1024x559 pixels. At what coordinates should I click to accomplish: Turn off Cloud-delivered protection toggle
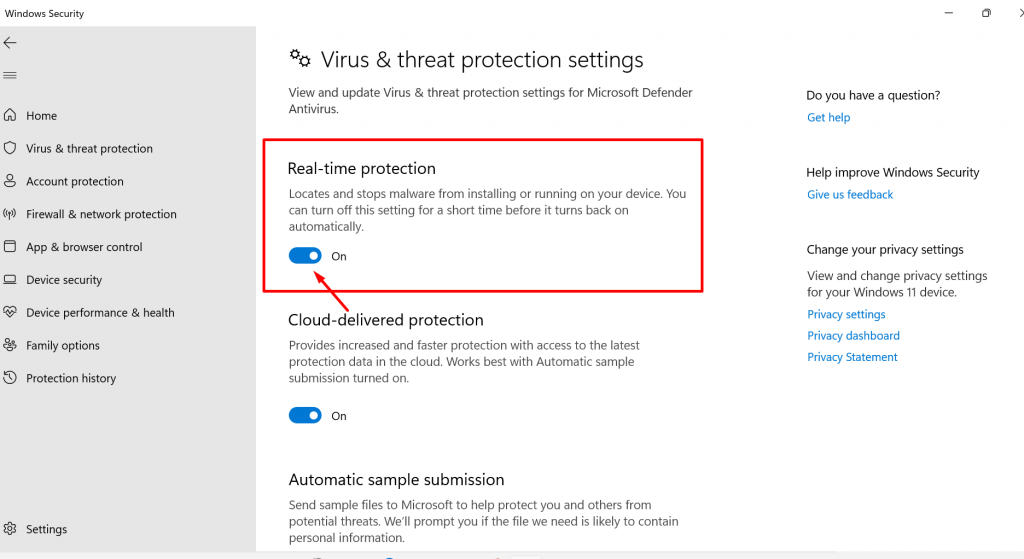[305, 416]
